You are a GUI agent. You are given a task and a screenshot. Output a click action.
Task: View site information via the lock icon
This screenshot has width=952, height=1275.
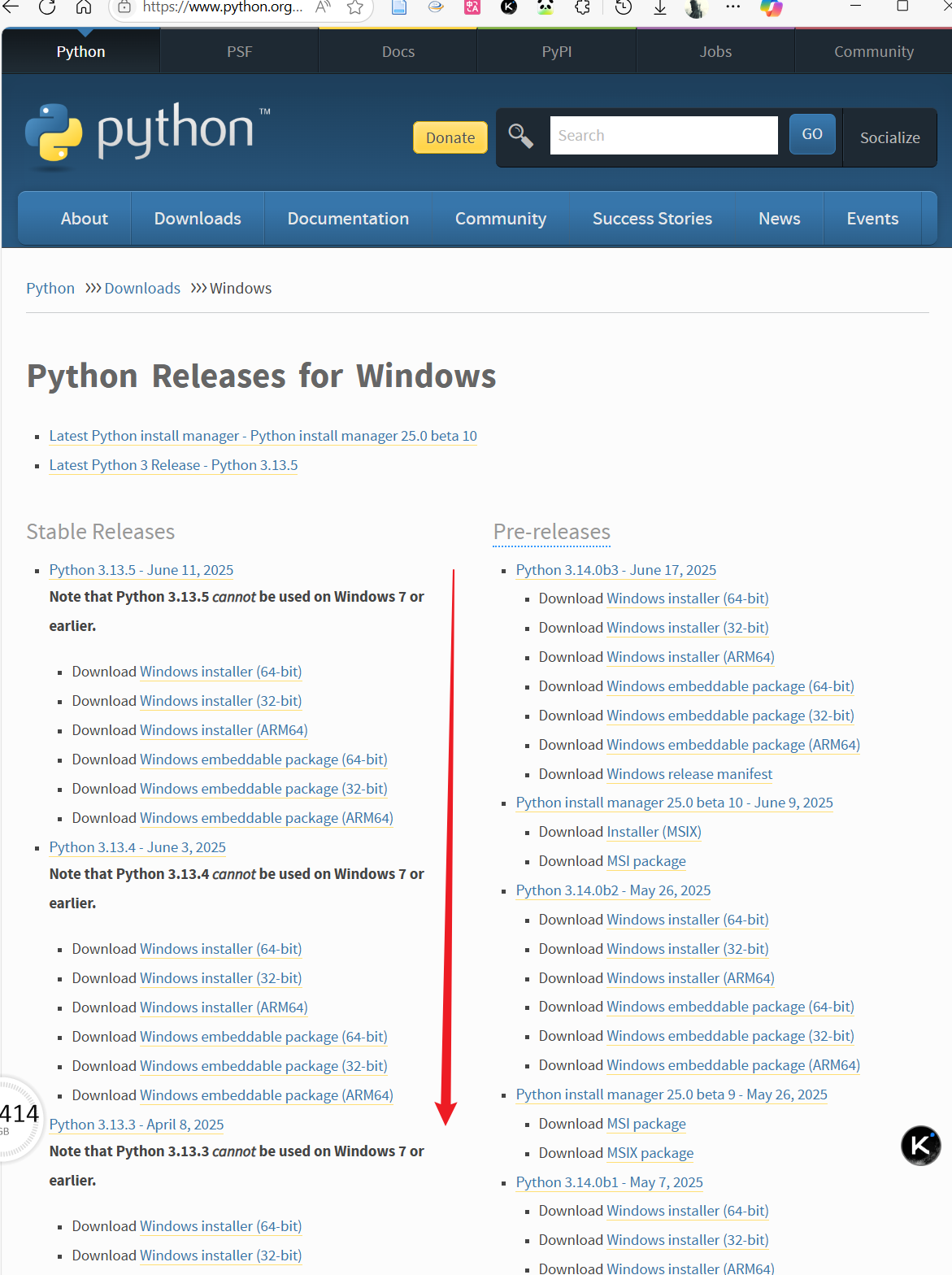pos(124,7)
